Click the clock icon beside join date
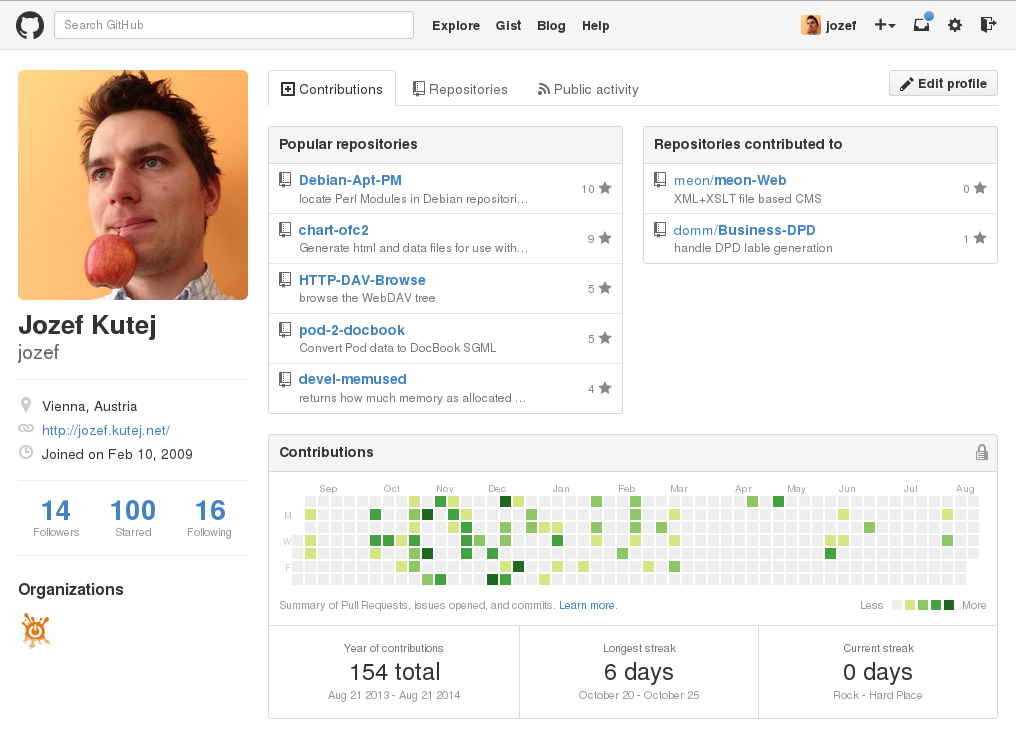The image size is (1016, 731). point(26,452)
